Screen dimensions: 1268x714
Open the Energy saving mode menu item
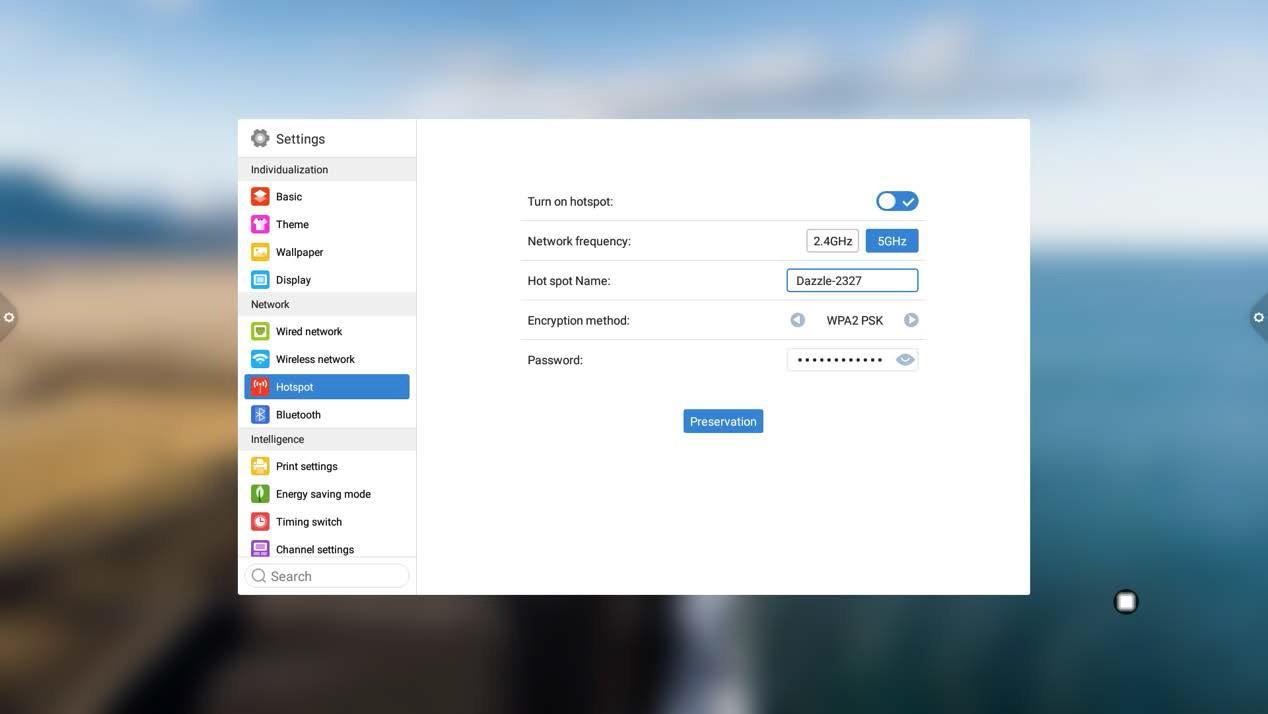coord(323,494)
